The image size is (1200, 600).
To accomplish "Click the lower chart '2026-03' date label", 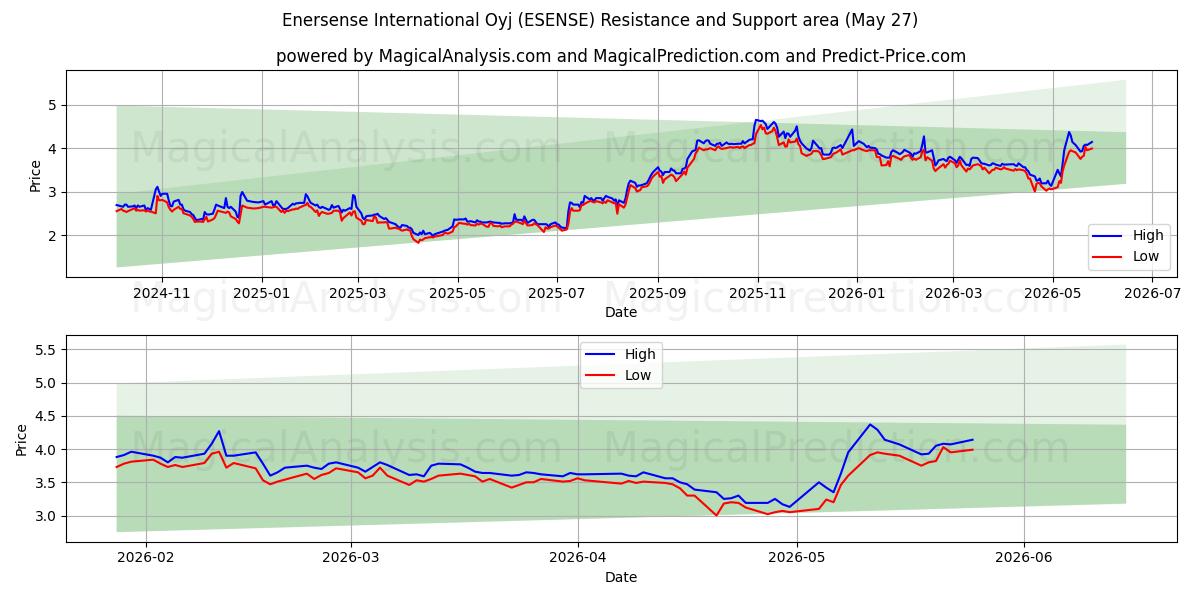I will pos(353,559).
